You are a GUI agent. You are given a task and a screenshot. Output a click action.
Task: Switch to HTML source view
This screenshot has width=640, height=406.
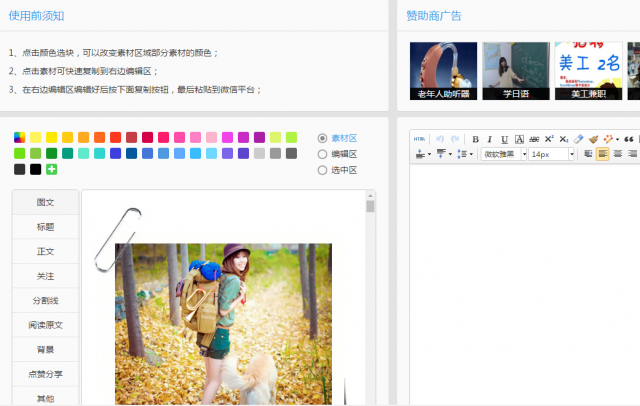[419, 139]
